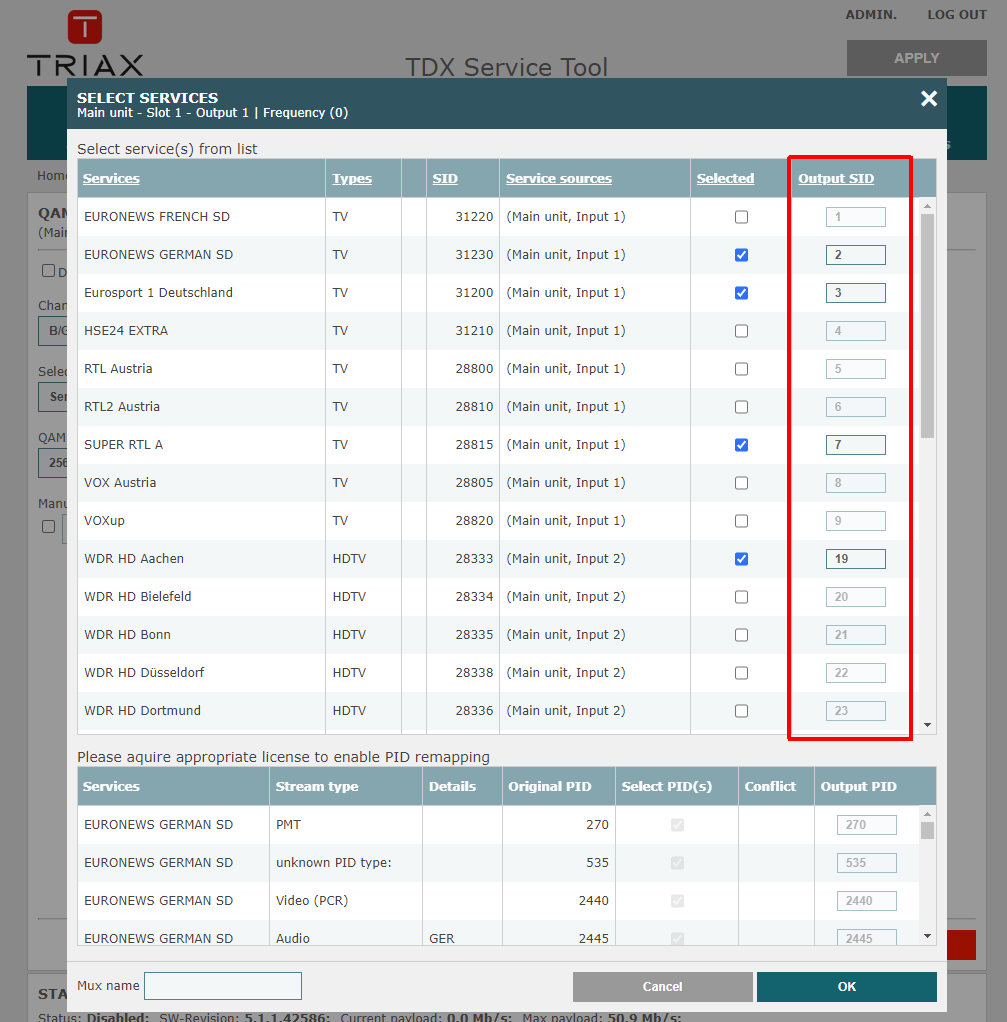Click SID 28815 cell
Image resolution: width=1007 pixels, height=1022 pixels.
[474, 445]
